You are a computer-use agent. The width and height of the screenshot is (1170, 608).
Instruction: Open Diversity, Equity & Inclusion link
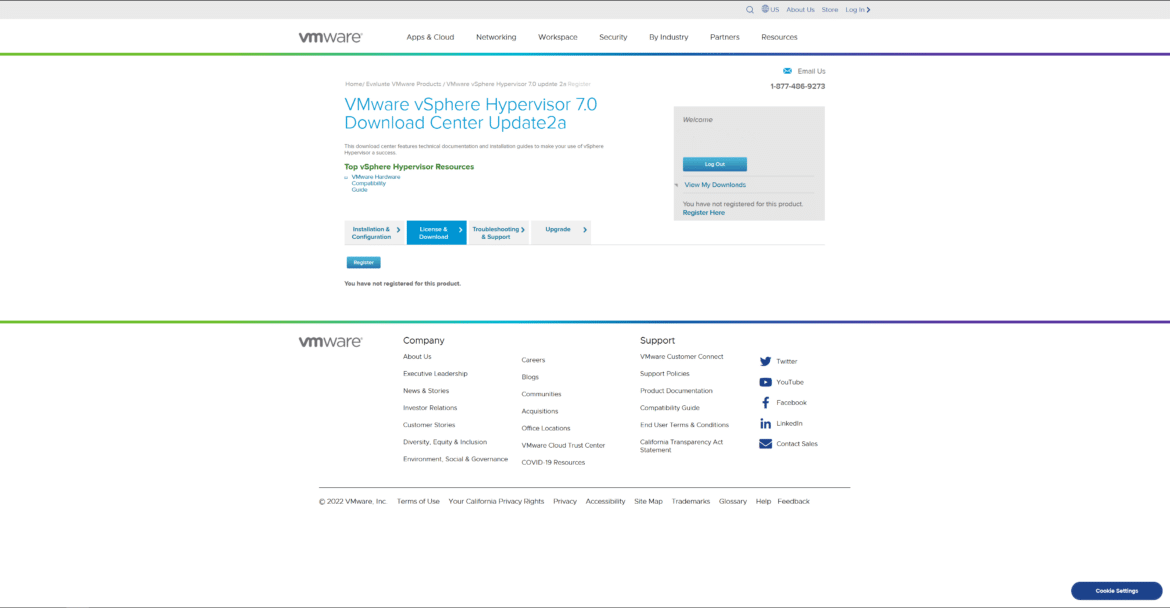coord(445,442)
